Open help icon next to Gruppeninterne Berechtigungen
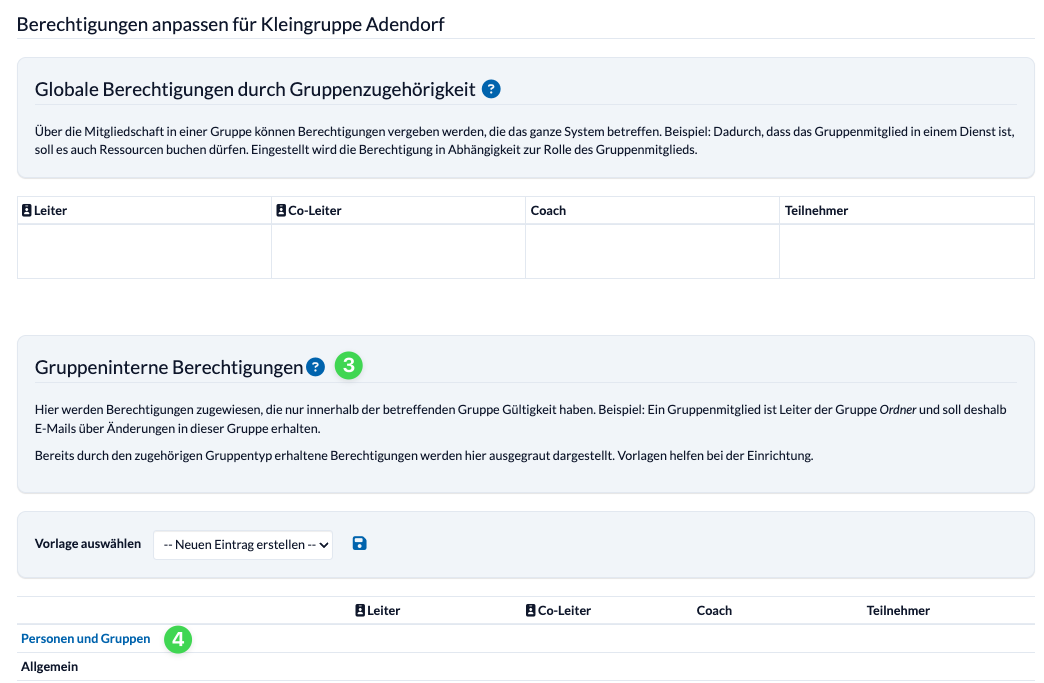The height and width of the screenshot is (683, 1044). [316, 367]
